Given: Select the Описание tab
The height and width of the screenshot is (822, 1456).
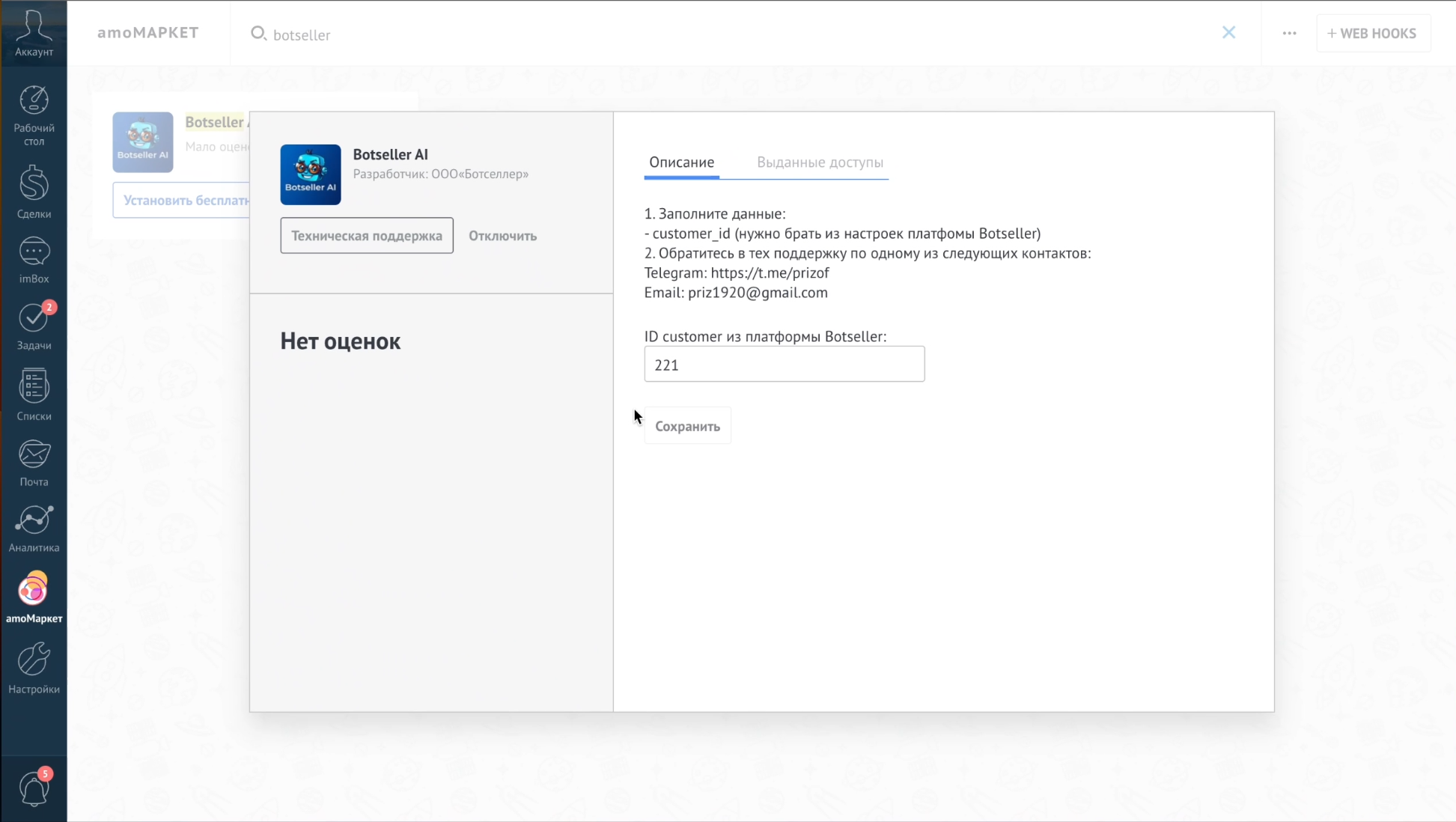Looking at the screenshot, I should pos(681,162).
